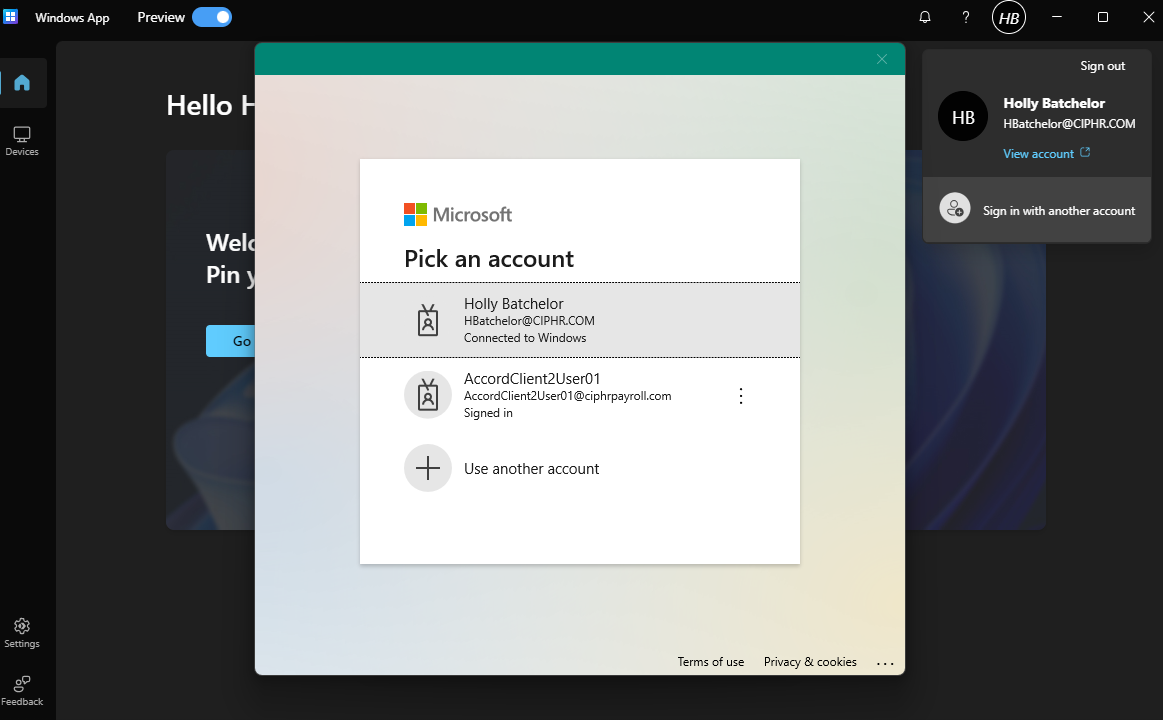Click the external link icon beside View account
The height and width of the screenshot is (720, 1163).
1085,152
